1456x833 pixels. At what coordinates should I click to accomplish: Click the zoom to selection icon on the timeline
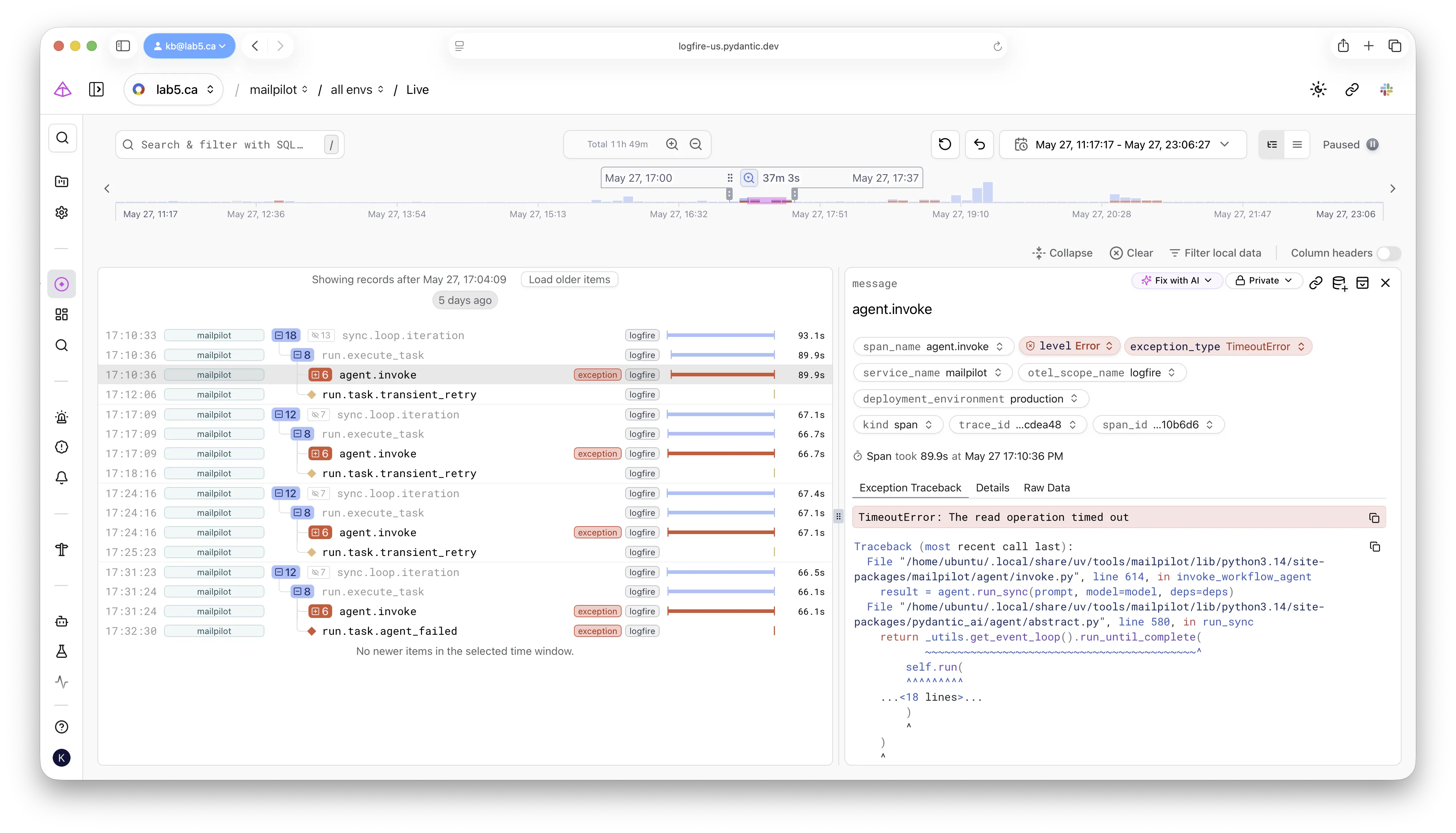pyautogui.click(x=748, y=178)
